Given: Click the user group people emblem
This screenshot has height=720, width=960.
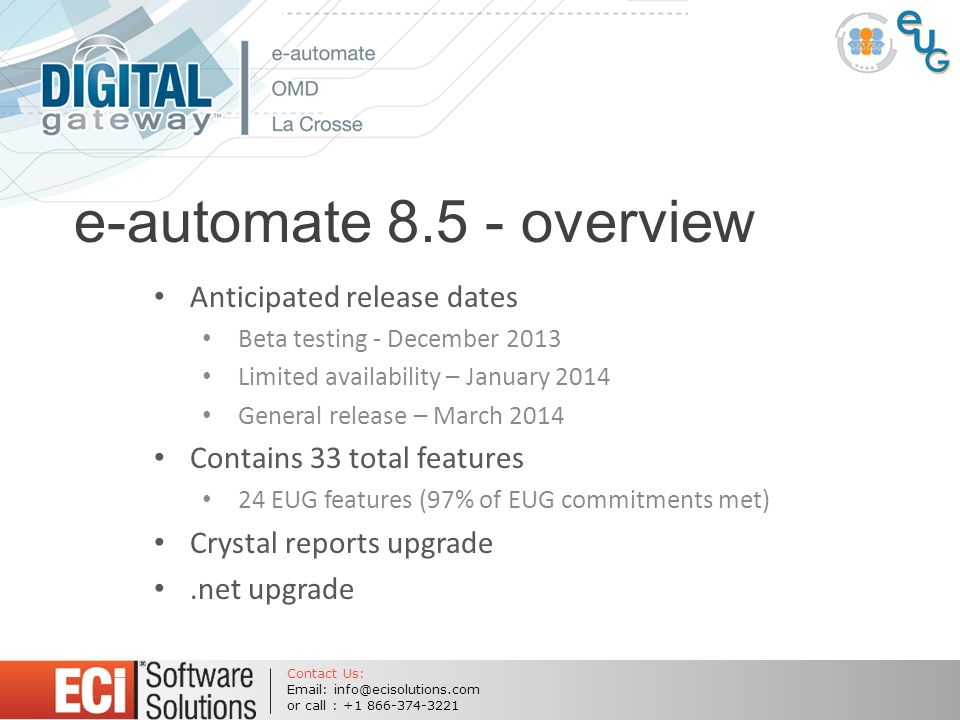Looking at the screenshot, I should [866, 43].
